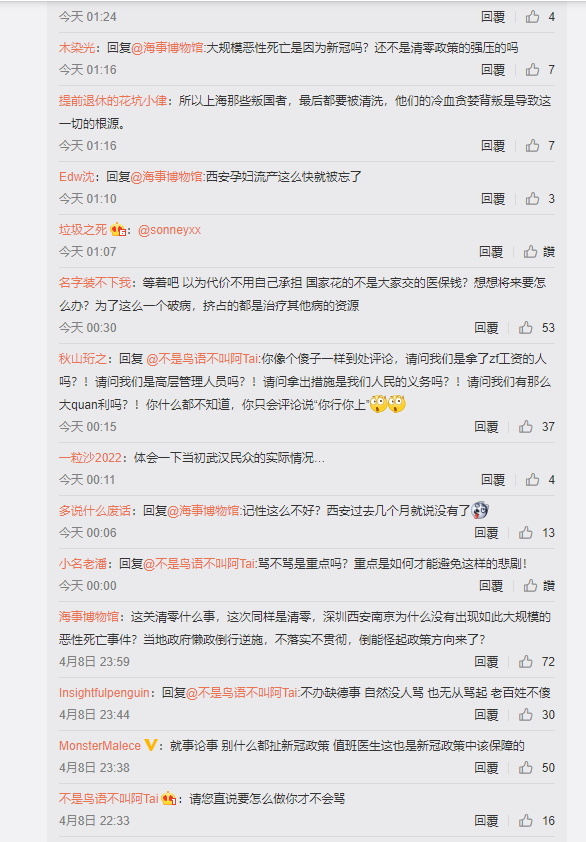
Task: Reply to 多说什么废话's comment
Action: (487, 533)
